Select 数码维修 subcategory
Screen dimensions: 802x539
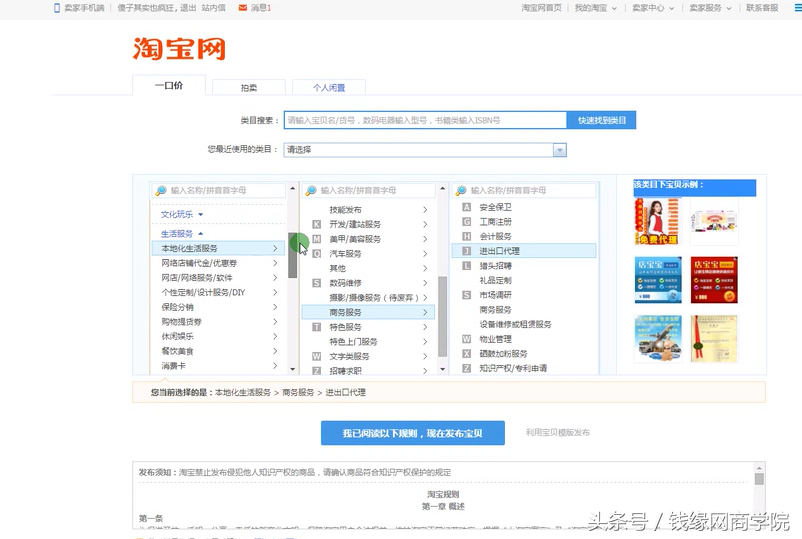click(368, 283)
